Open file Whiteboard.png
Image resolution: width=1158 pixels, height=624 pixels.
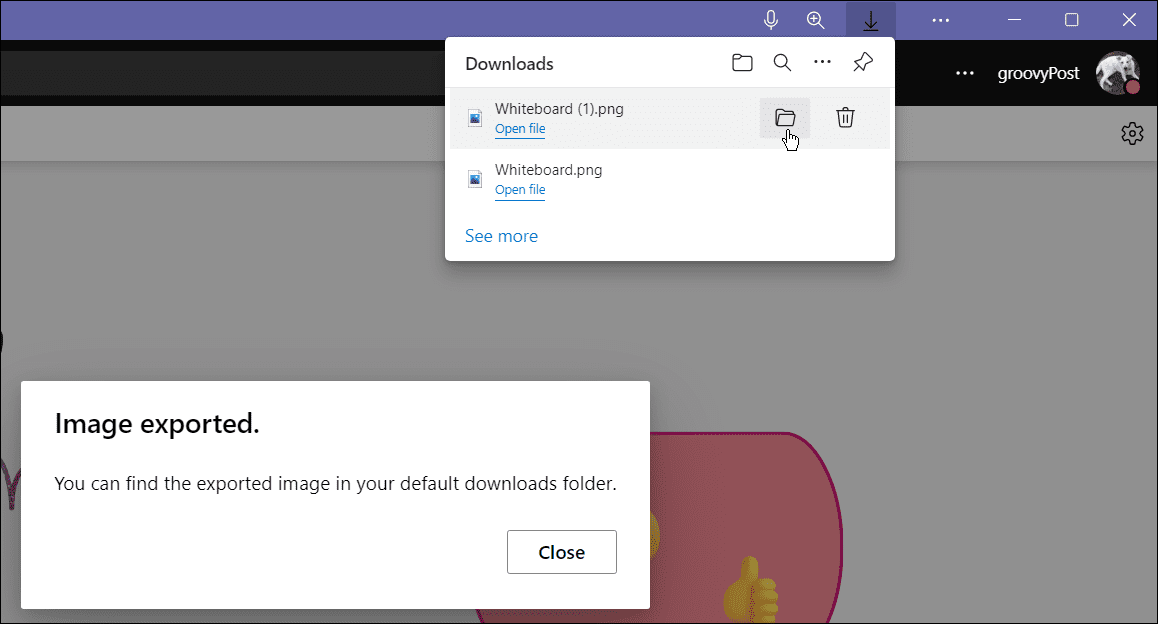[x=519, y=189]
